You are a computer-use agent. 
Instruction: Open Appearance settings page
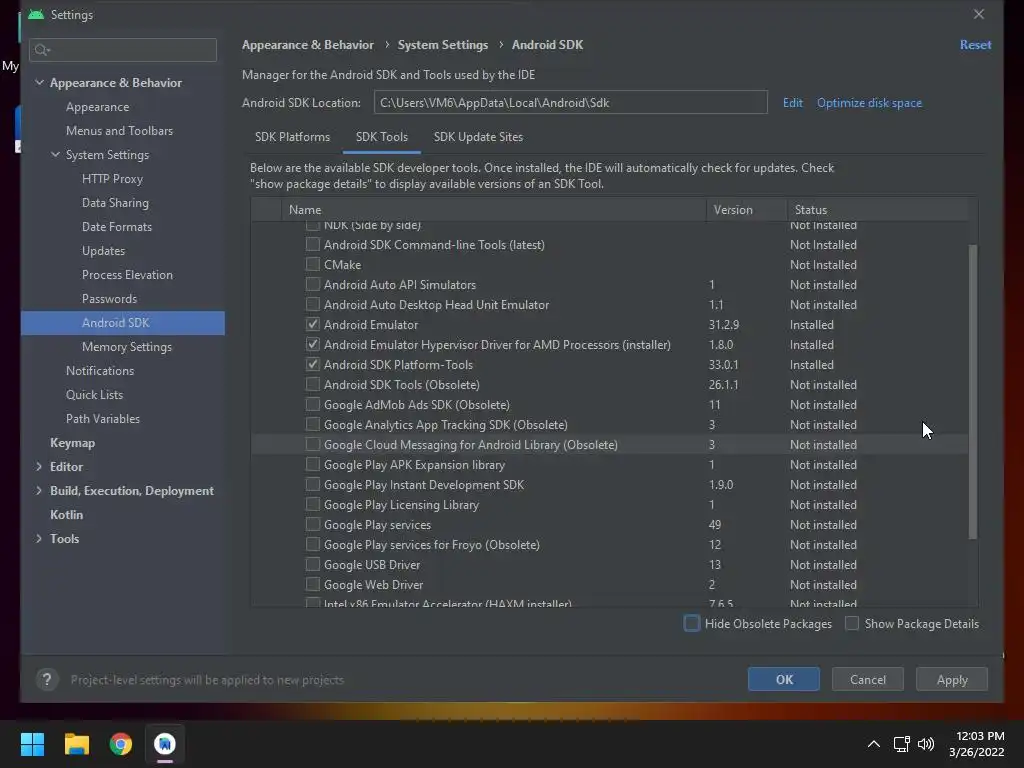click(97, 106)
